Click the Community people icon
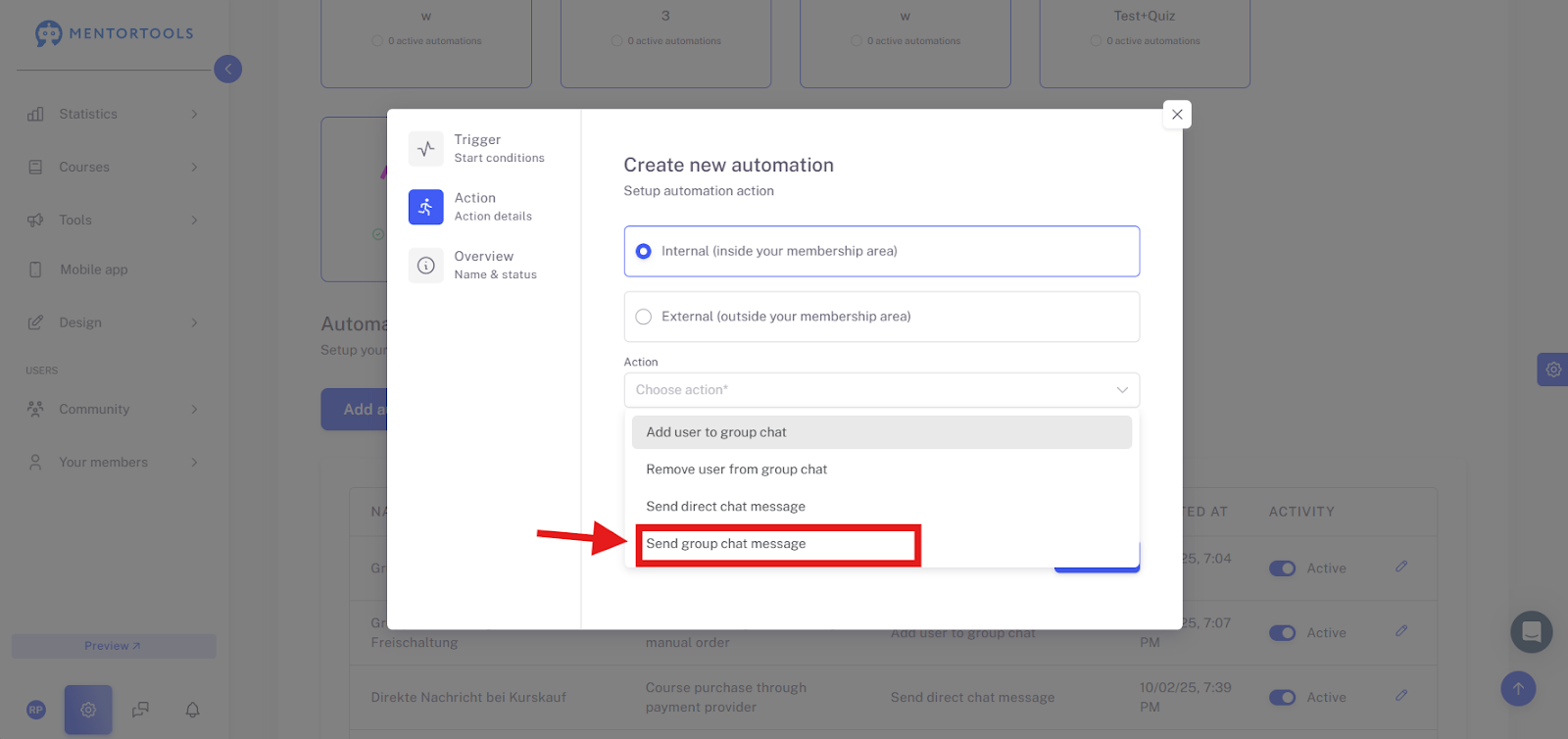 point(35,409)
